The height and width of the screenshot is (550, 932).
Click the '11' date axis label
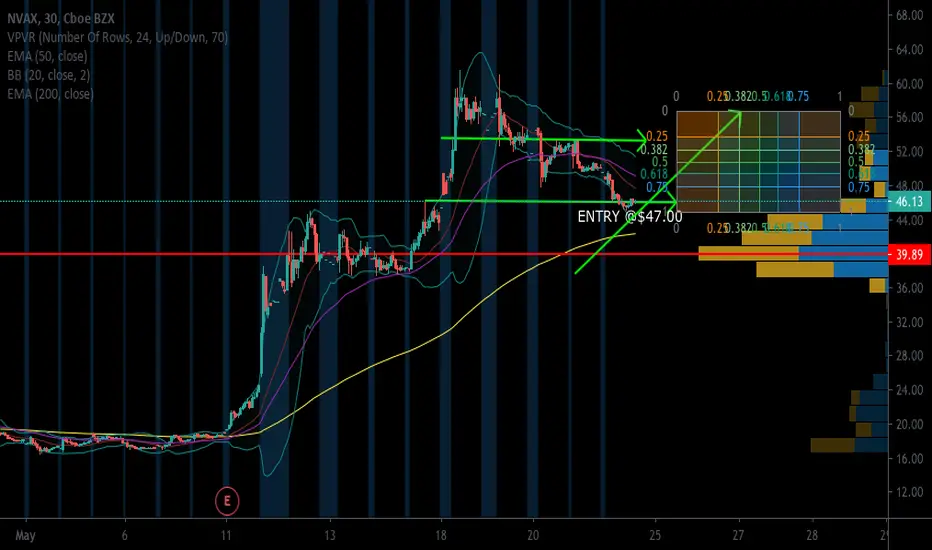(226, 535)
